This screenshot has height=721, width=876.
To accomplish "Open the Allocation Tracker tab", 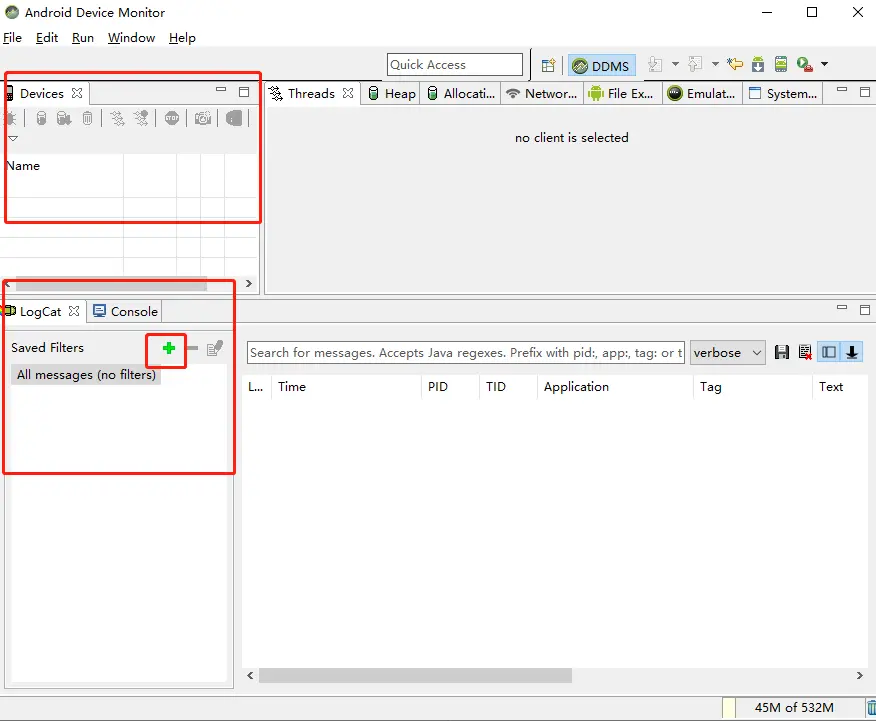I will click(x=461, y=93).
